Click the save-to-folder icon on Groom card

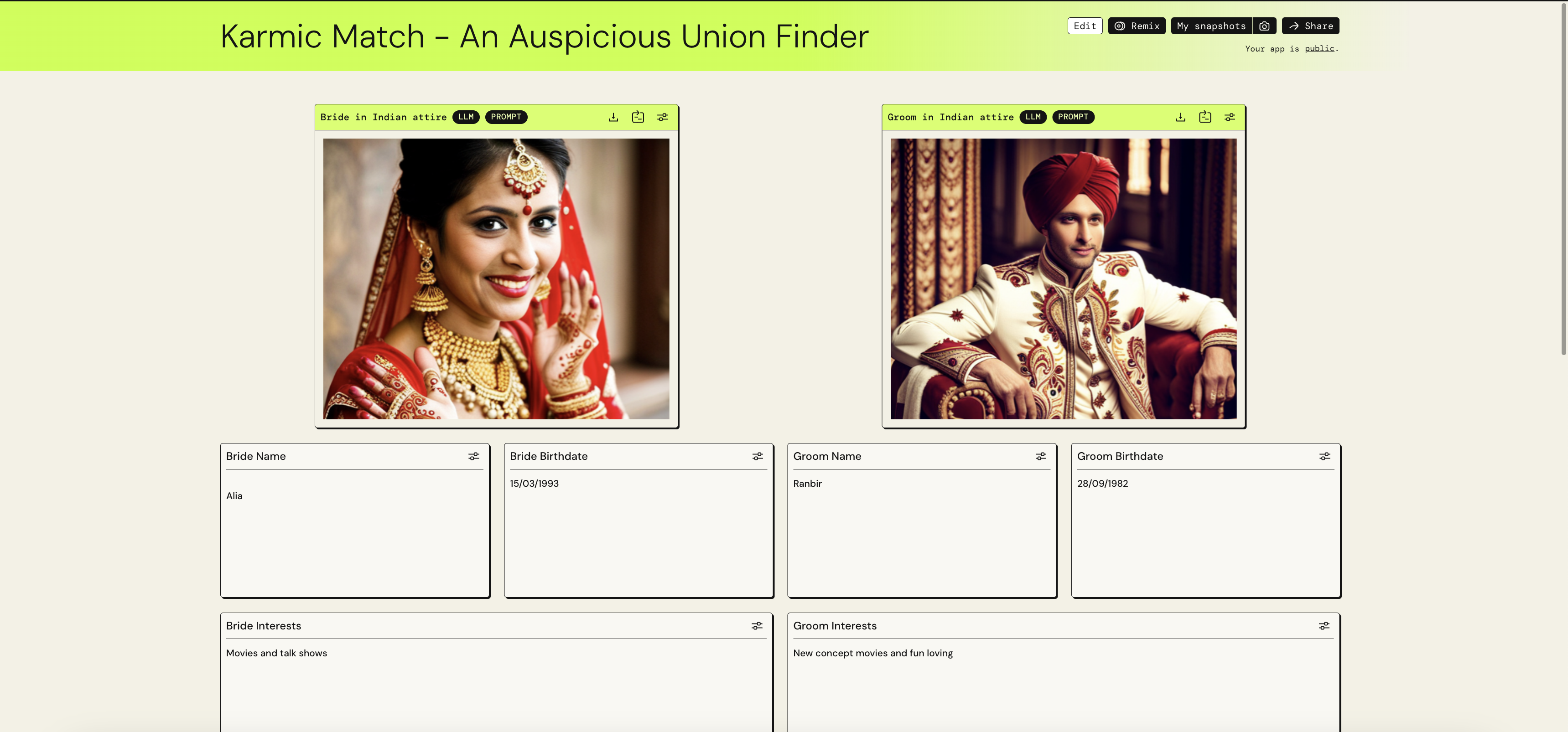pos(1205,117)
